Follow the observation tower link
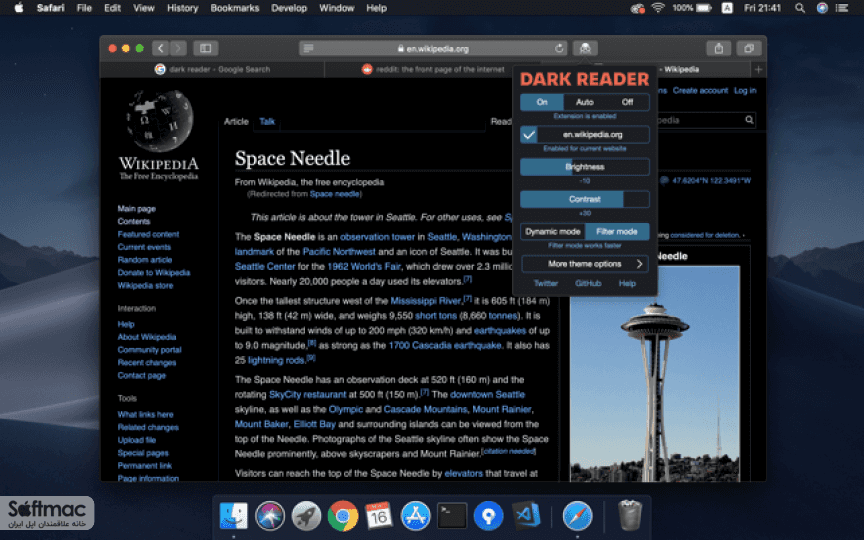864x540 pixels. pos(377,237)
